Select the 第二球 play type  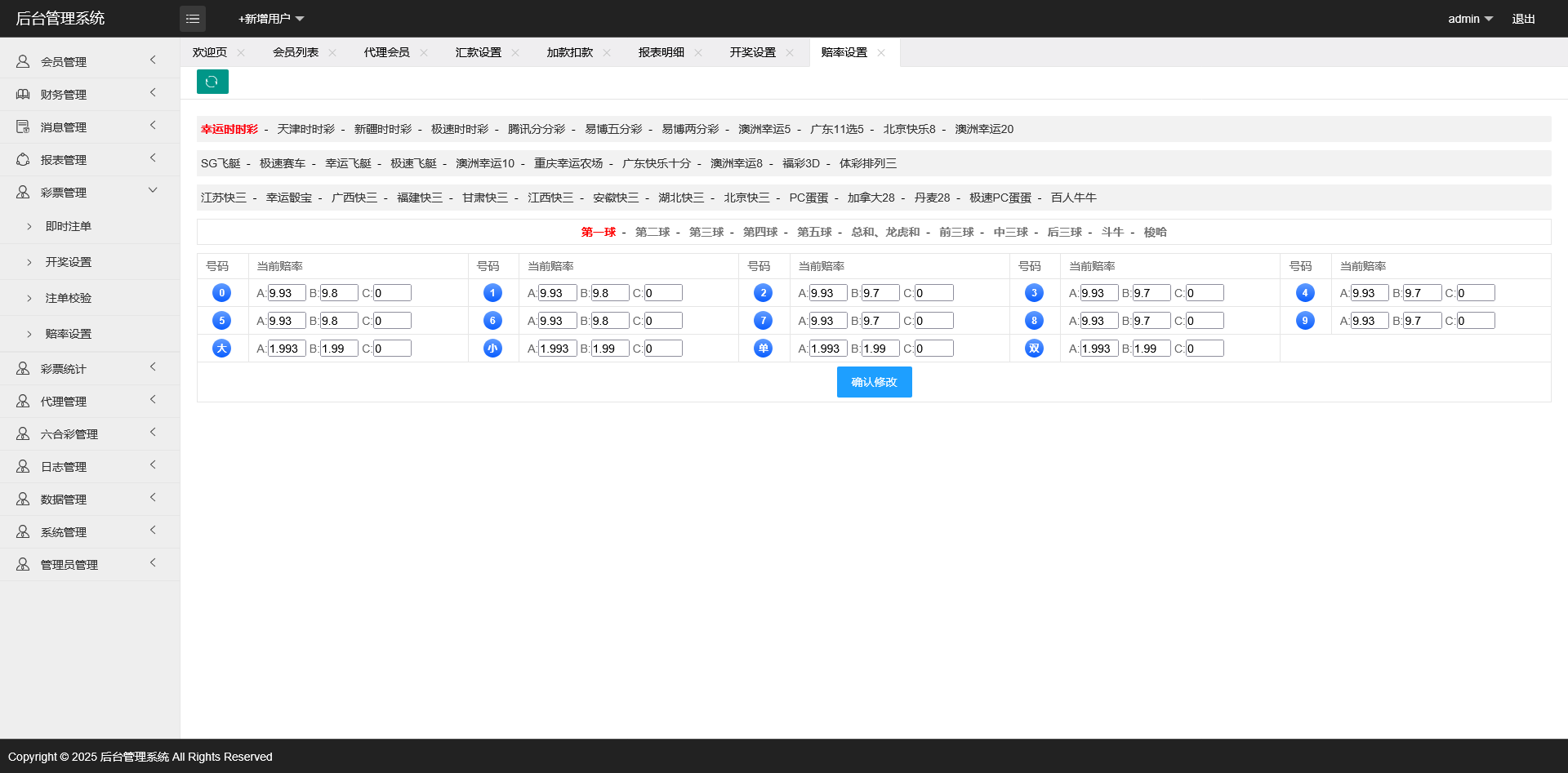click(653, 232)
